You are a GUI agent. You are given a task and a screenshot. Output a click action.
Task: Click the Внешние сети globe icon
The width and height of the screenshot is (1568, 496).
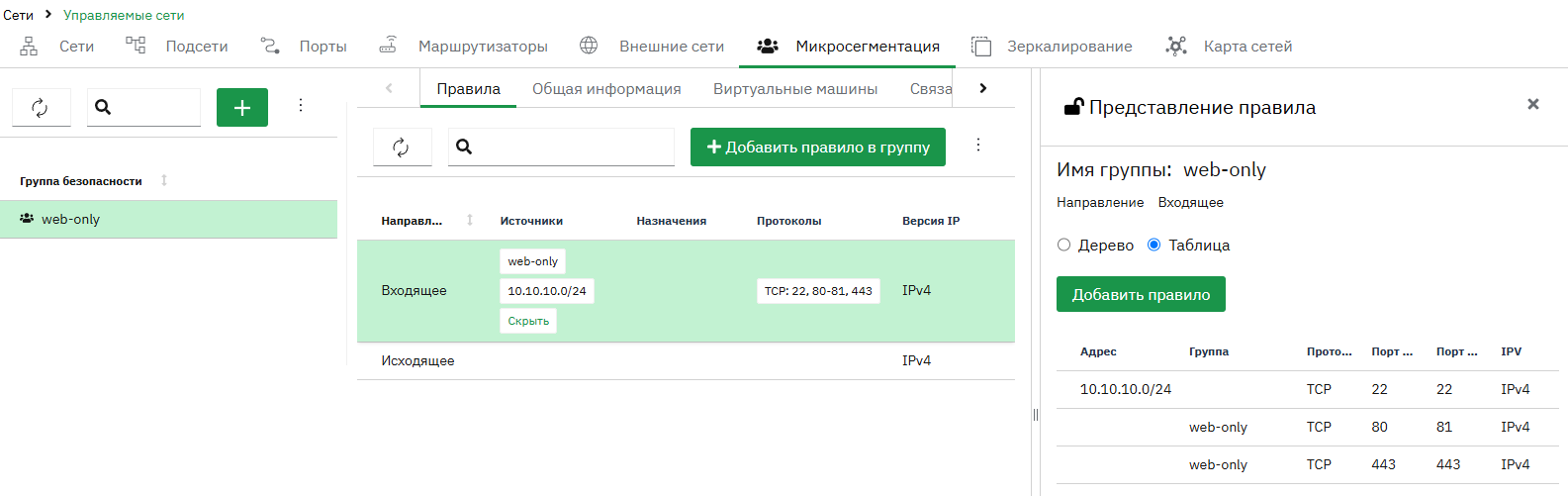point(589,46)
